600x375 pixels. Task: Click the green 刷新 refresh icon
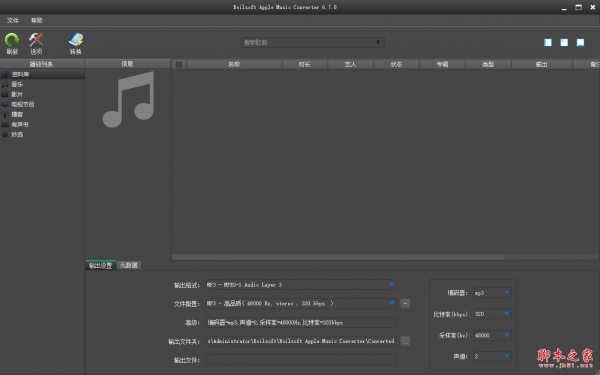coord(12,40)
